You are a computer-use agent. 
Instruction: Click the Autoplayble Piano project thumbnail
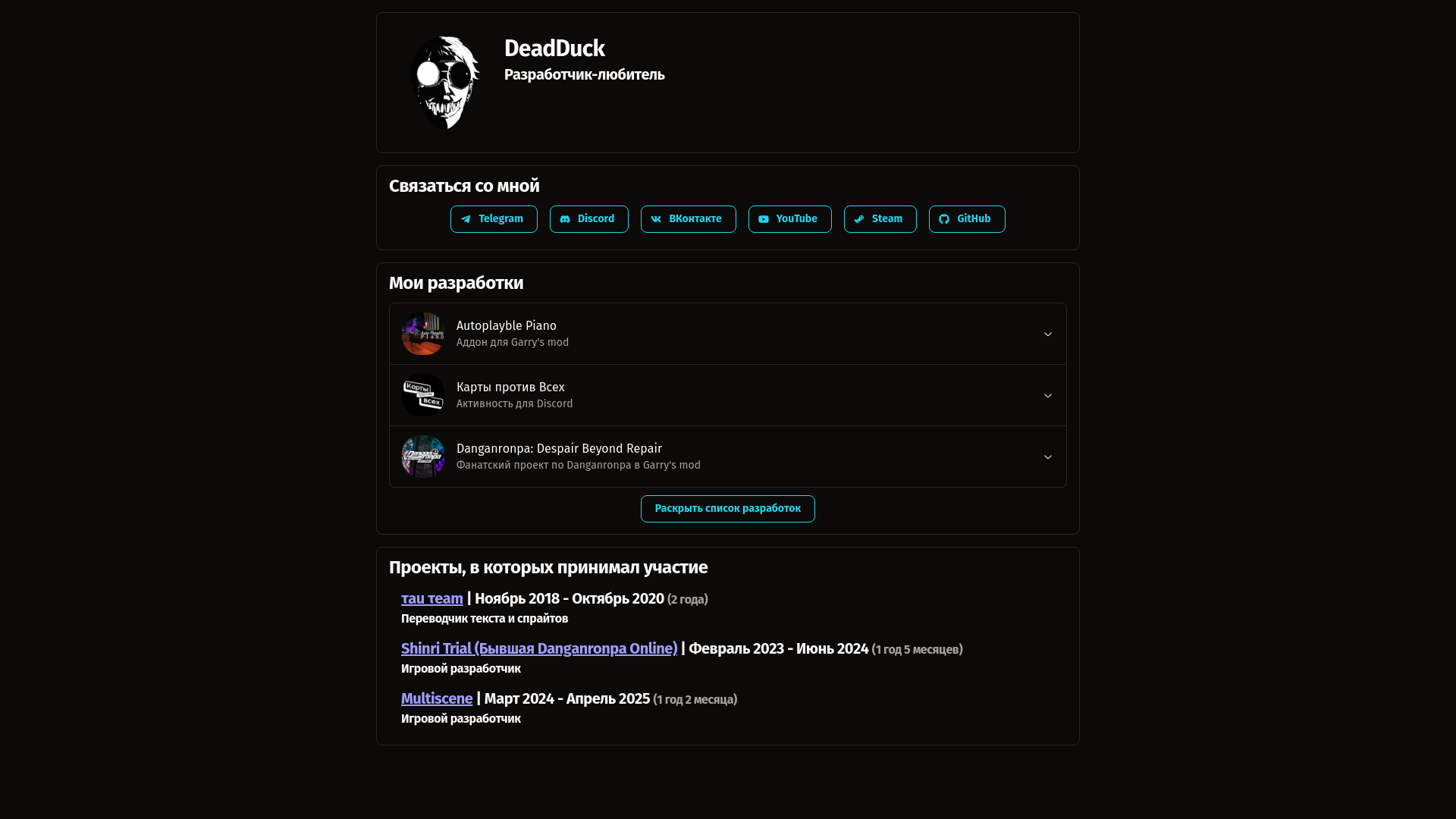(x=423, y=334)
